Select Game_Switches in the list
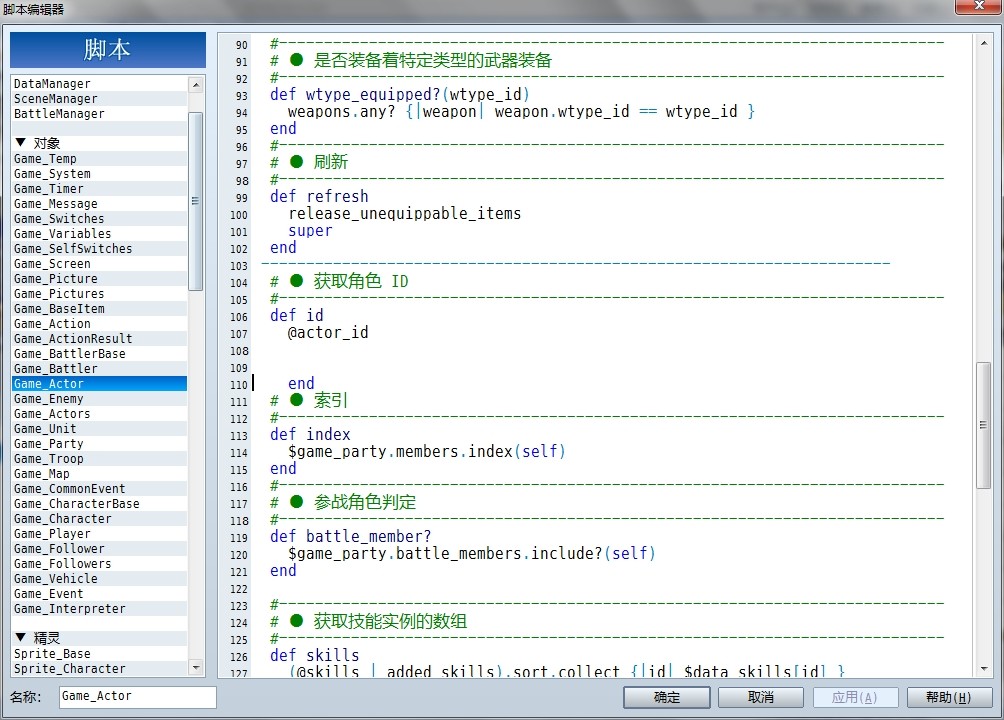 99,218
